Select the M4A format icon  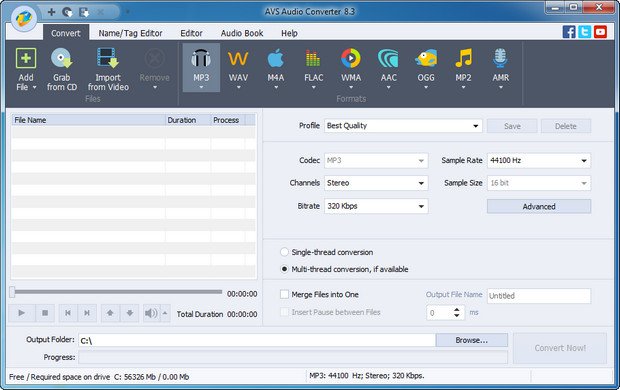(276, 58)
